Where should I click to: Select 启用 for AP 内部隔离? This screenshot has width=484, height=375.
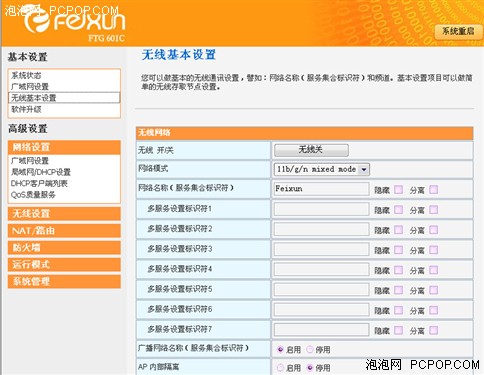pyautogui.click(x=280, y=368)
